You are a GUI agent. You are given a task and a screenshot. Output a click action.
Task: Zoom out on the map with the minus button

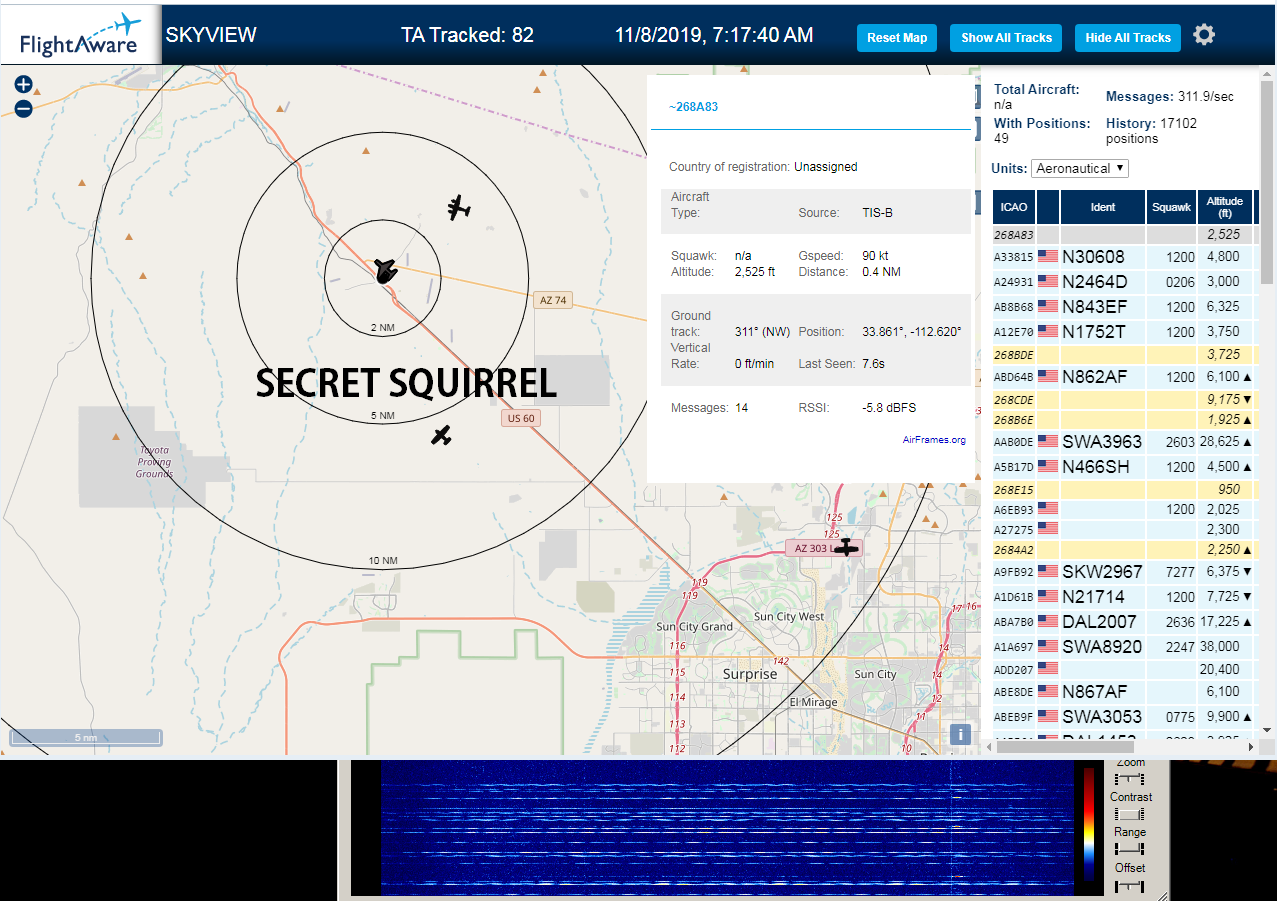tap(24, 108)
